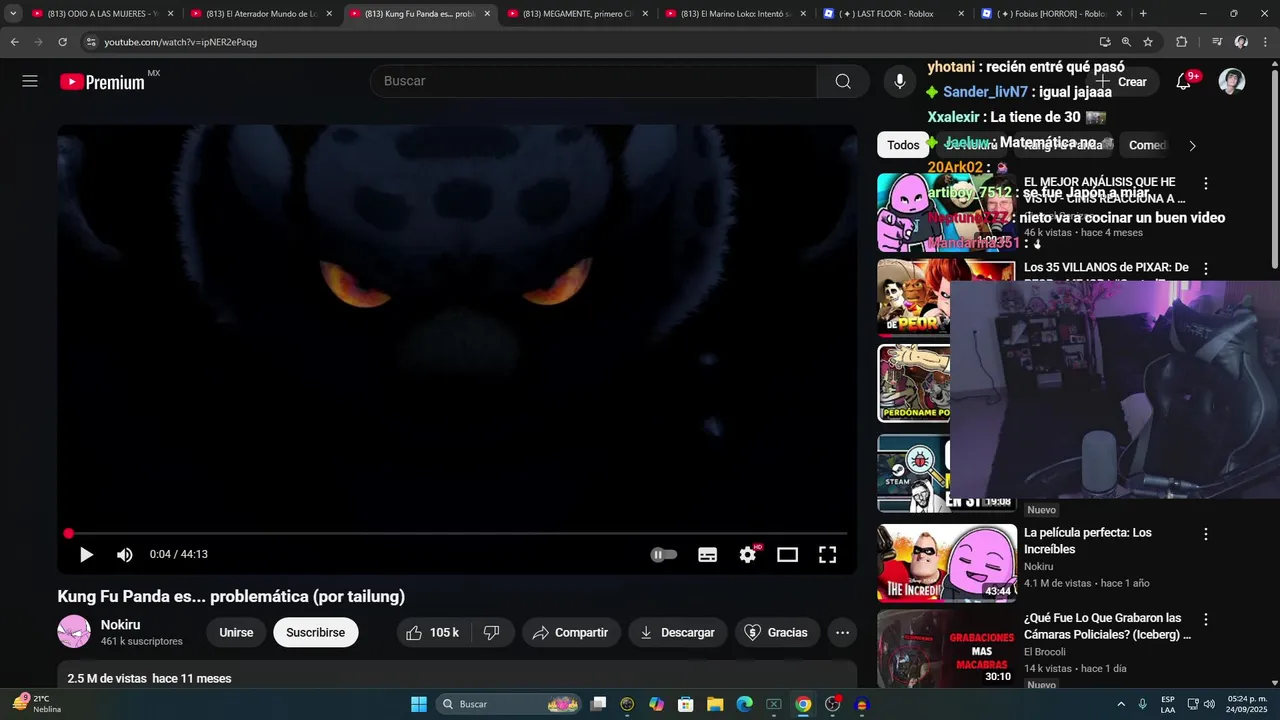Open the weather widget showing 21°C
Screen dimensions: 1280x720
coord(37,704)
